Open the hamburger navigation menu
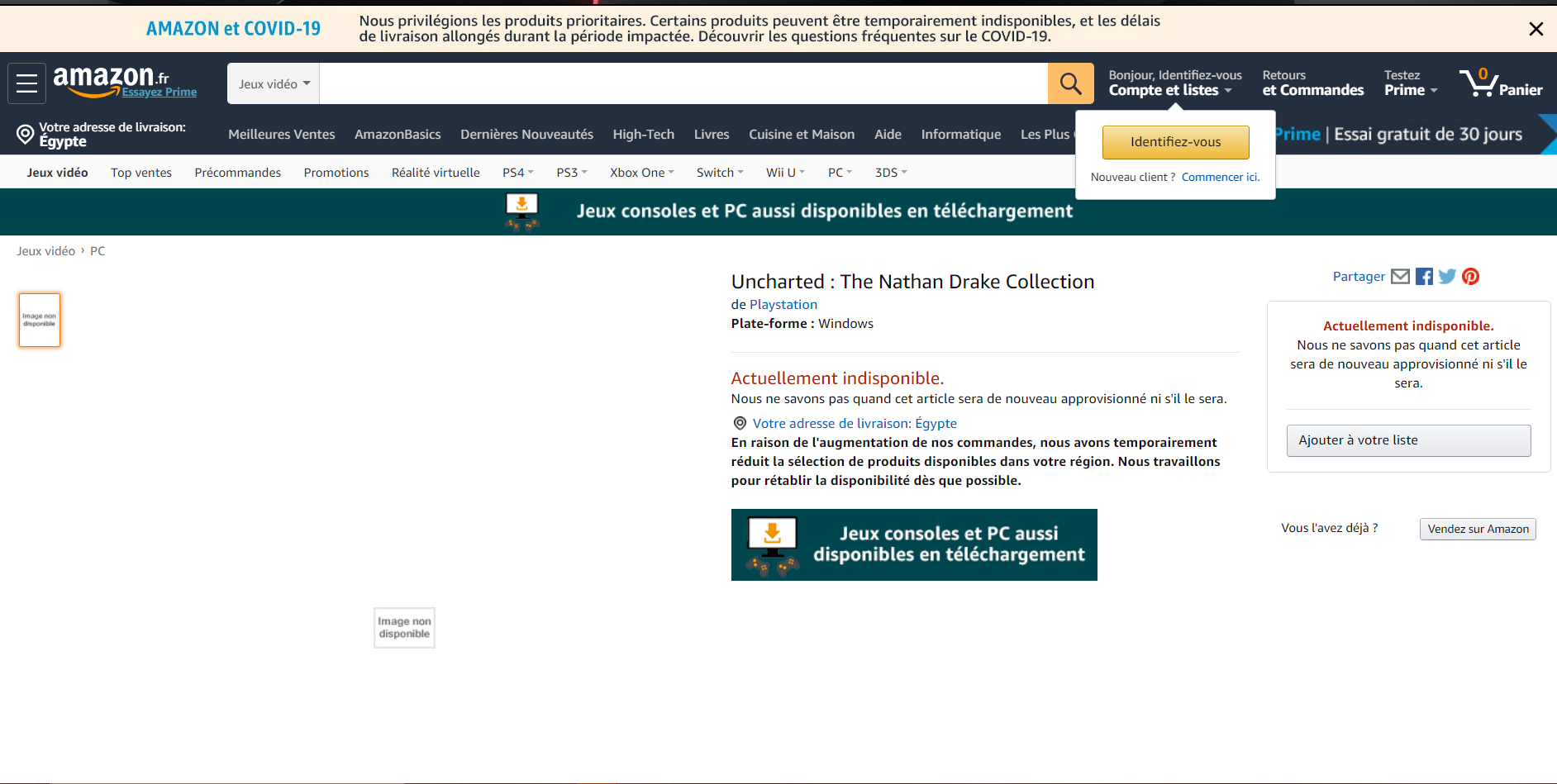This screenshot has height=784, width=1557. click(x=26, y=83)
